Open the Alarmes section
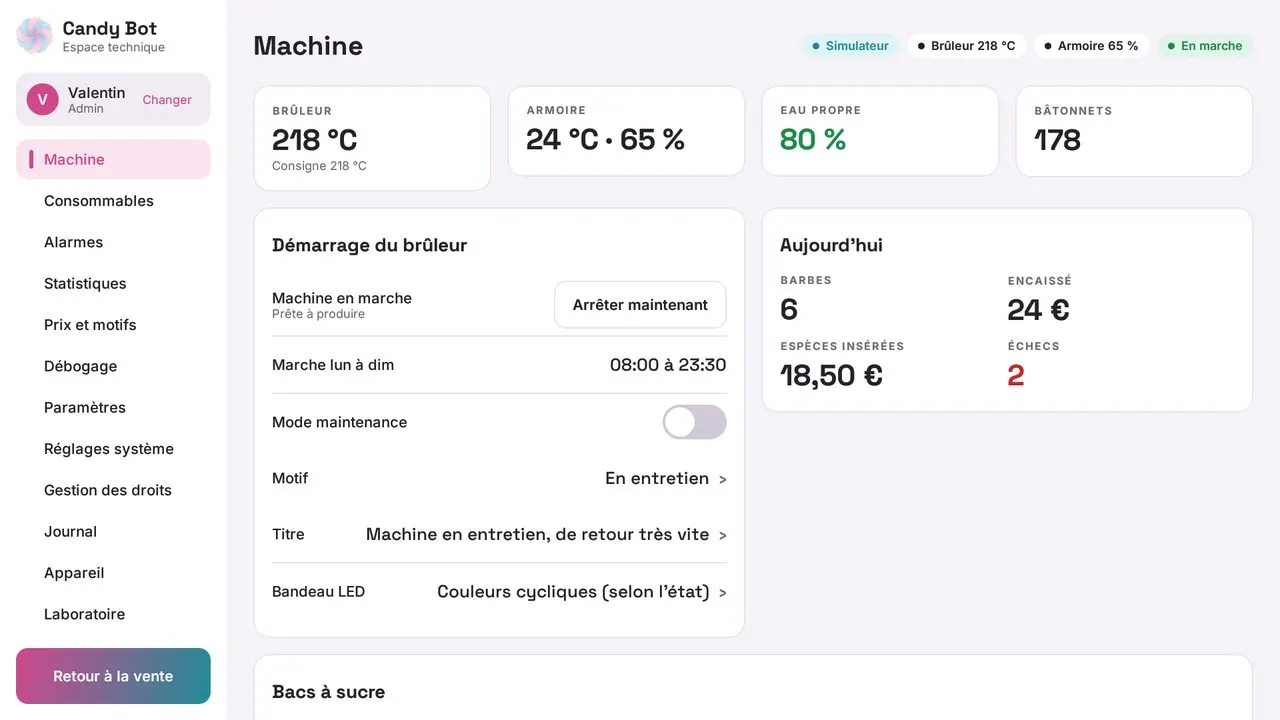Screen dimensions: 1280x720 coord(113,242)
